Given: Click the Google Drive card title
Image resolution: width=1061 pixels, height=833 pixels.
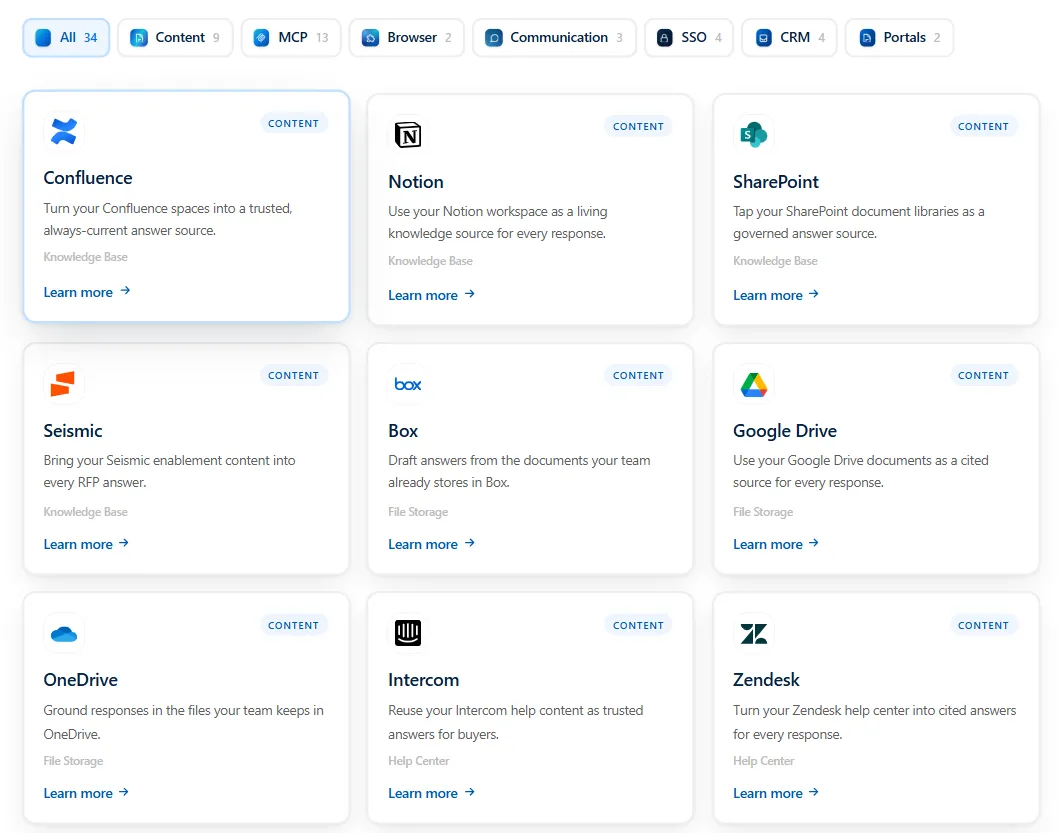Looking at the screenshot, I should pos(785,431).
